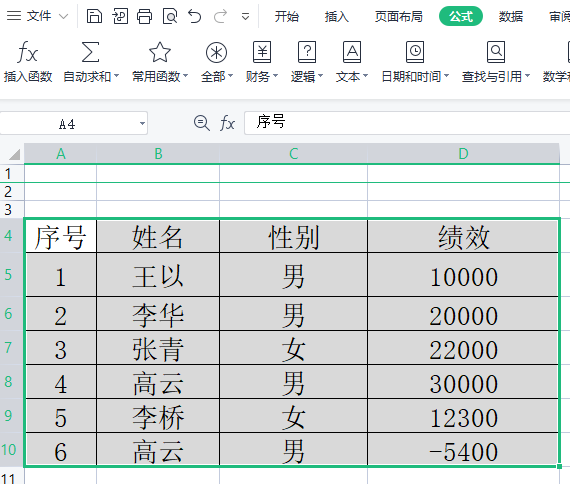This screenshot has height=484, width=570.
Task: Click the formula bar containing 序号
Action: coord(407,123)
